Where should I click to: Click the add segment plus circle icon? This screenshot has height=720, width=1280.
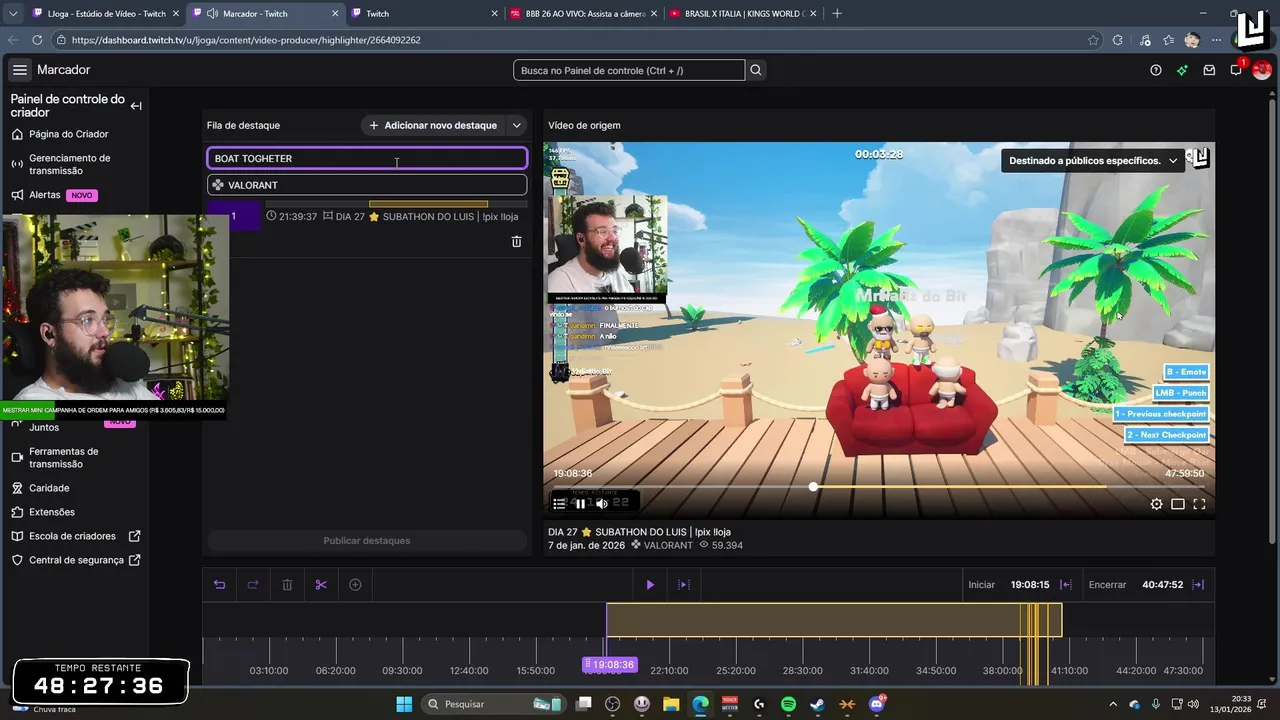coord(355,585)
